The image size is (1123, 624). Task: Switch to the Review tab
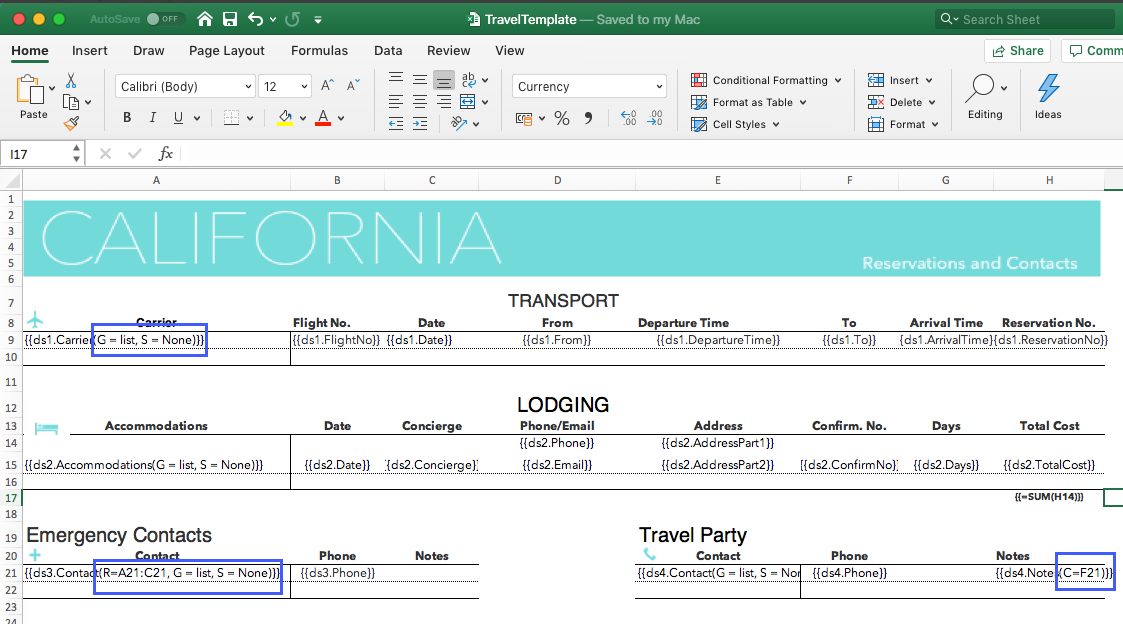click(x=448, y=51)
